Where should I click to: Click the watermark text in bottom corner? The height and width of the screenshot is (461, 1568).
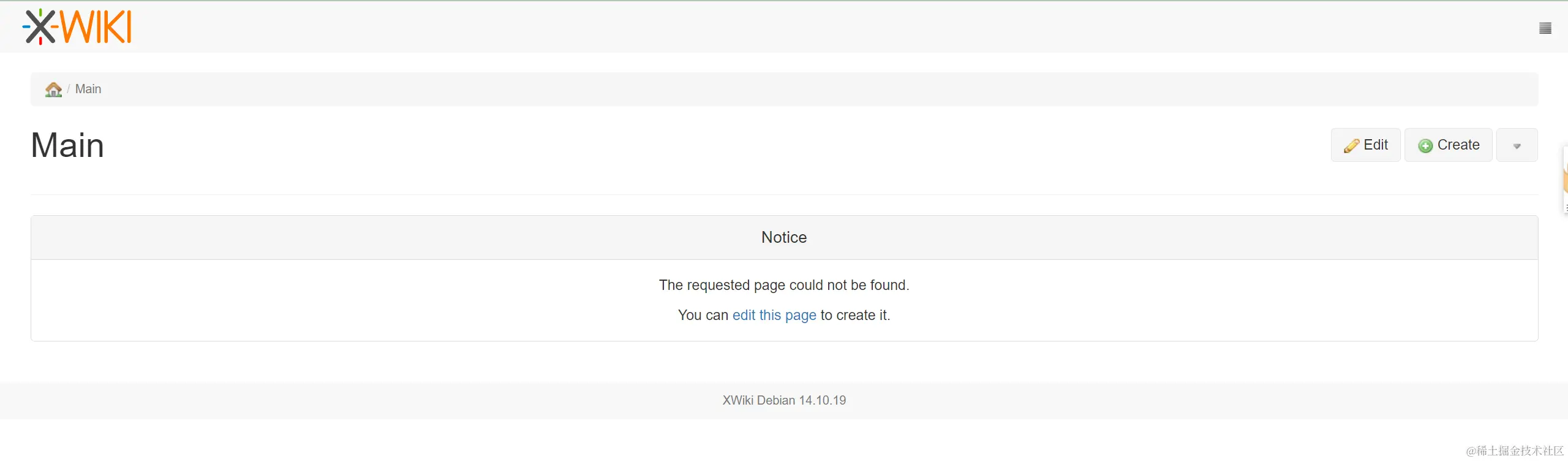point(1514,451)
